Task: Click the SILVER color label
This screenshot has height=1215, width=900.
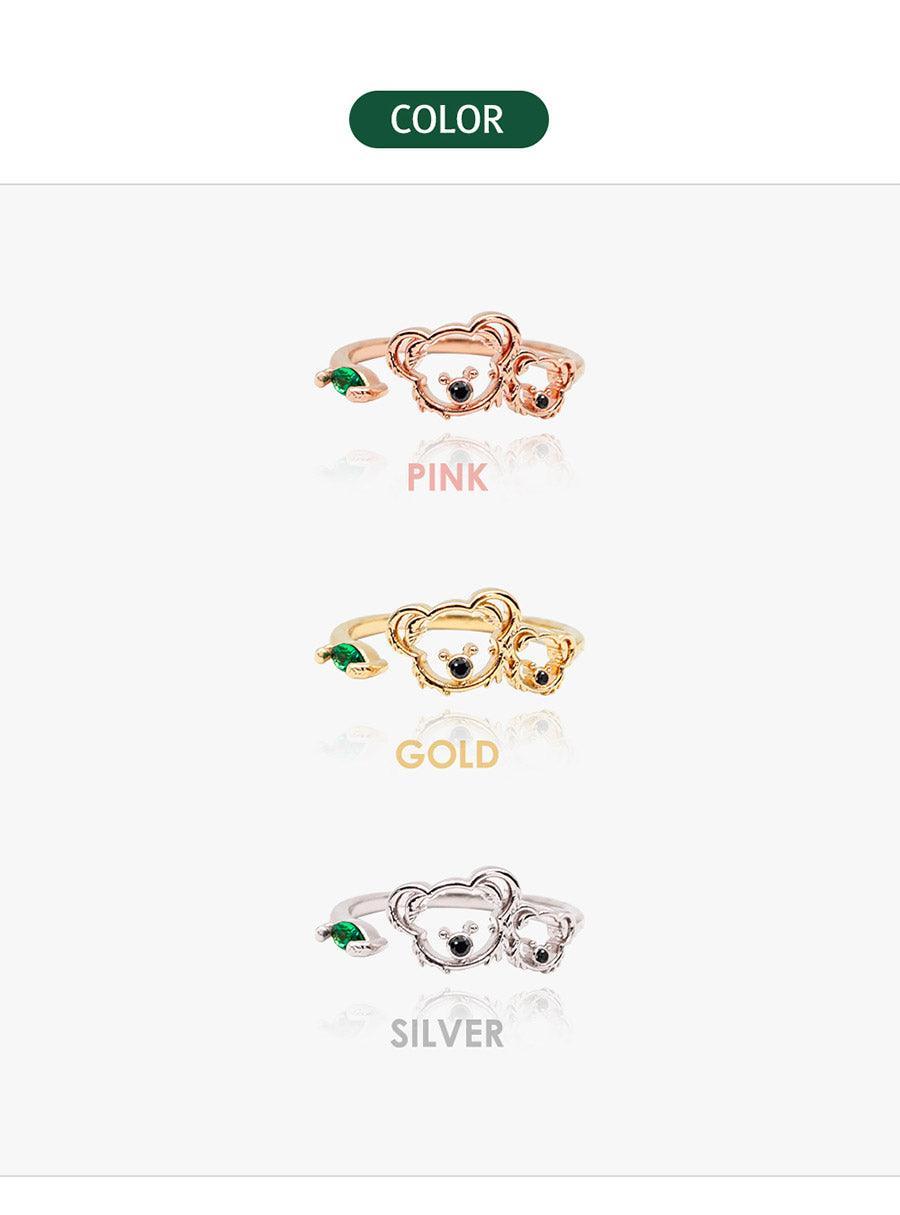Action: coord(447,1032)
